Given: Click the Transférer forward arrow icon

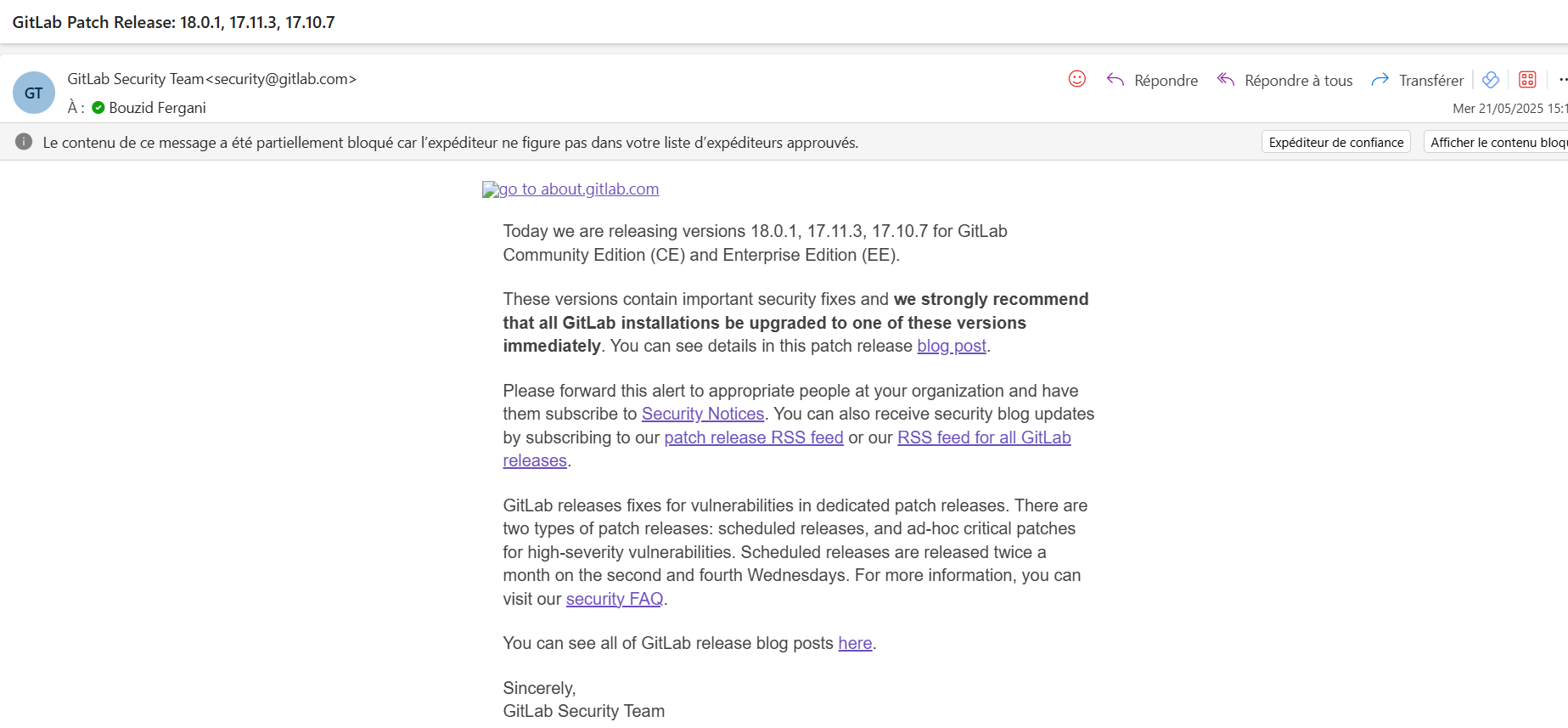Looking at the screenshot, I should click(x=1380, y=80).
